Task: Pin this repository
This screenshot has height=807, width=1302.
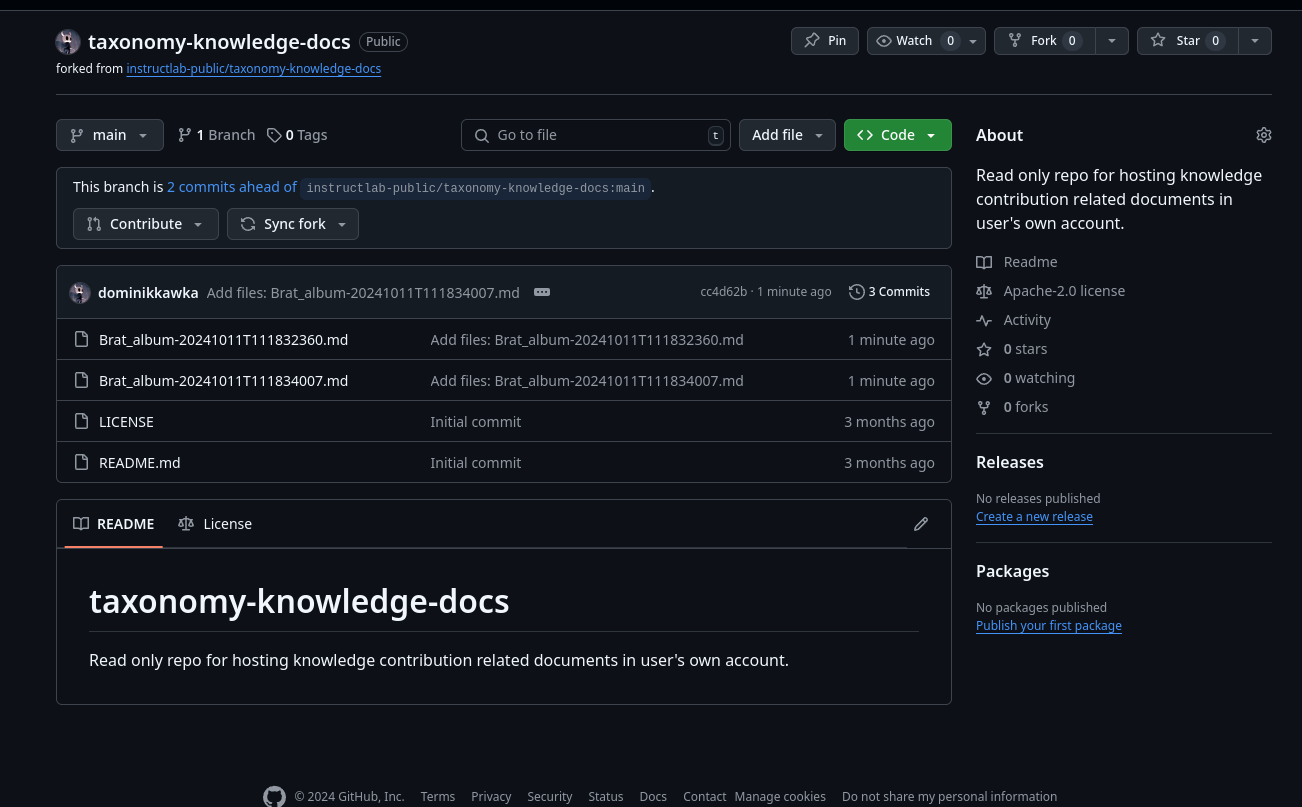Action: coord(825,41)
